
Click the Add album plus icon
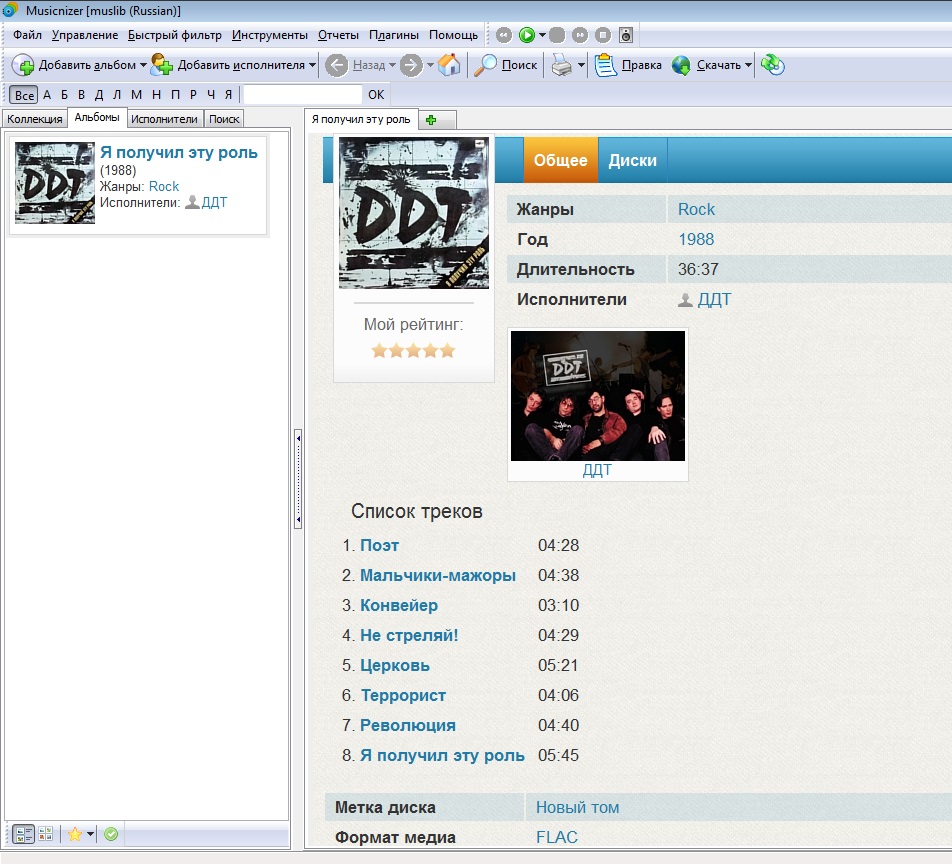pyautogui.click(x=24, y=65)
